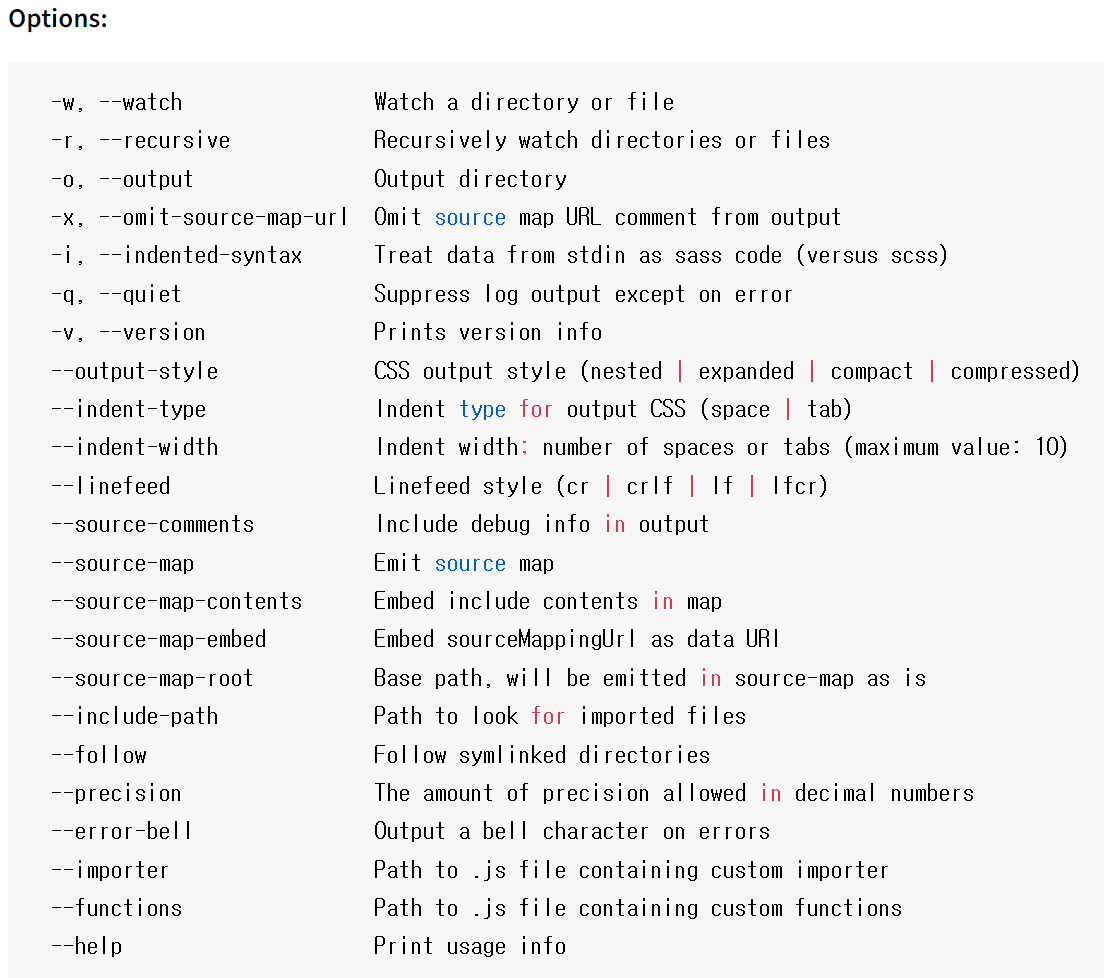
Task: Click the --help option flag
Action: point(86,946)
